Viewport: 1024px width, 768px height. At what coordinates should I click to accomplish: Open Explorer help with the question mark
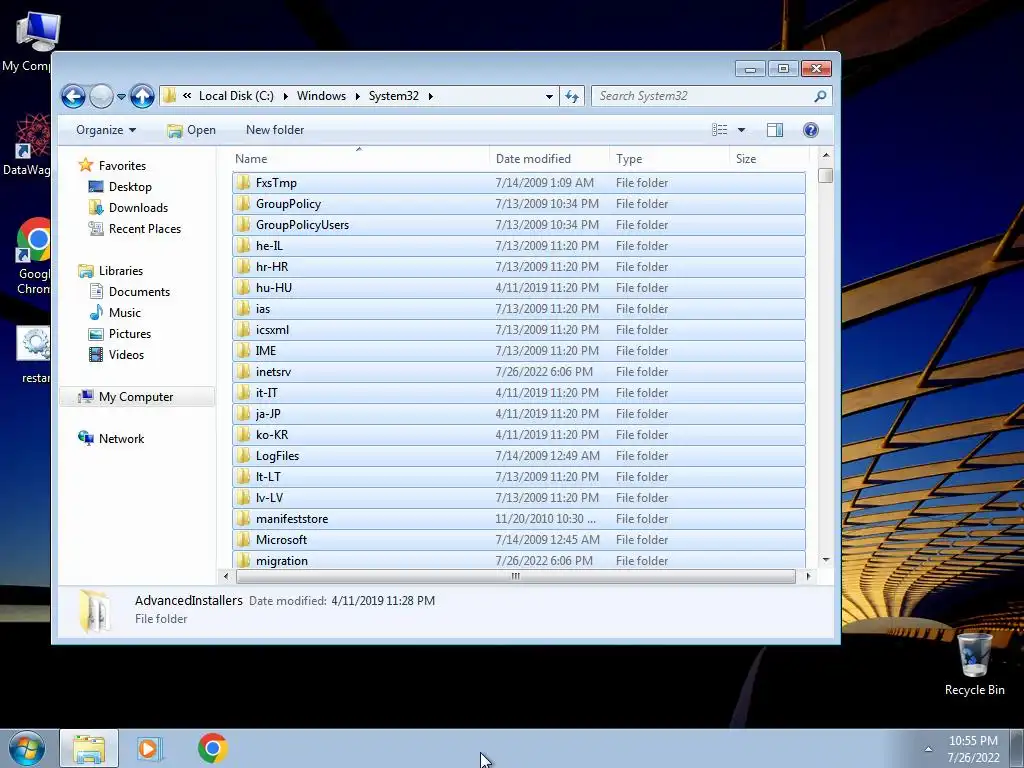(810, 130)
